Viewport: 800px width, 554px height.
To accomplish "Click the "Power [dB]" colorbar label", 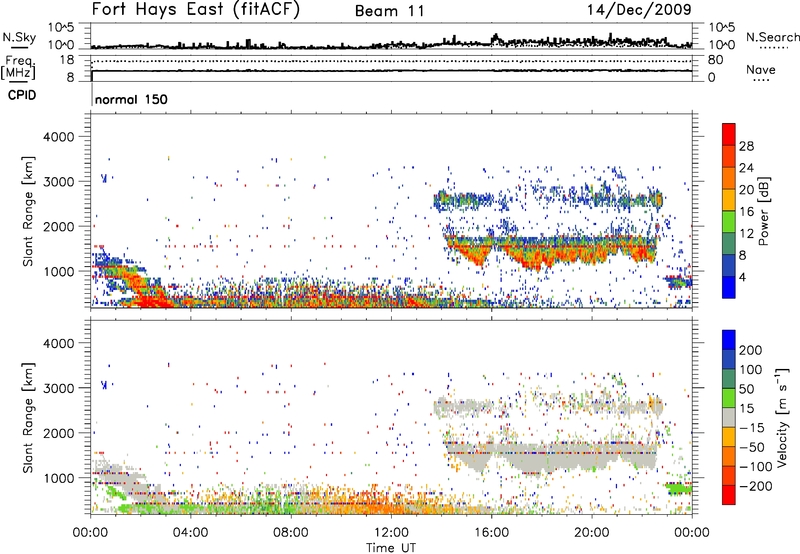I will click(763, 211).
